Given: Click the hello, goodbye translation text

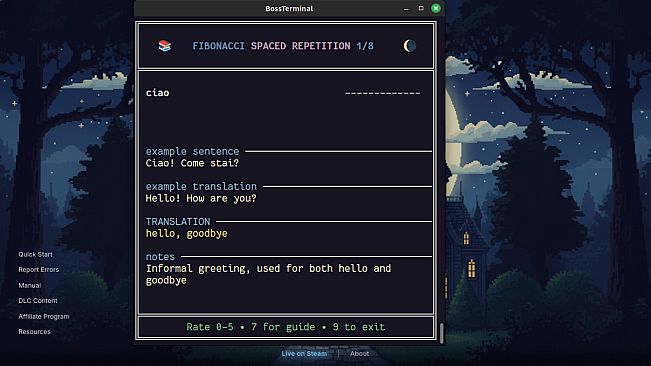Looking at the screenshot, I should click(x=186, y=234).
